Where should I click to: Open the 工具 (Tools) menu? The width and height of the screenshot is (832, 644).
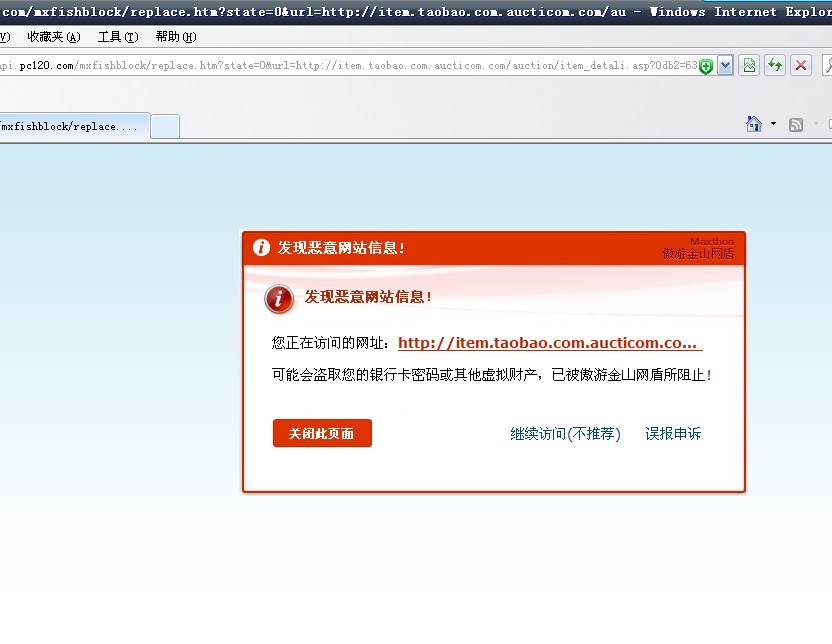point(118,37)
